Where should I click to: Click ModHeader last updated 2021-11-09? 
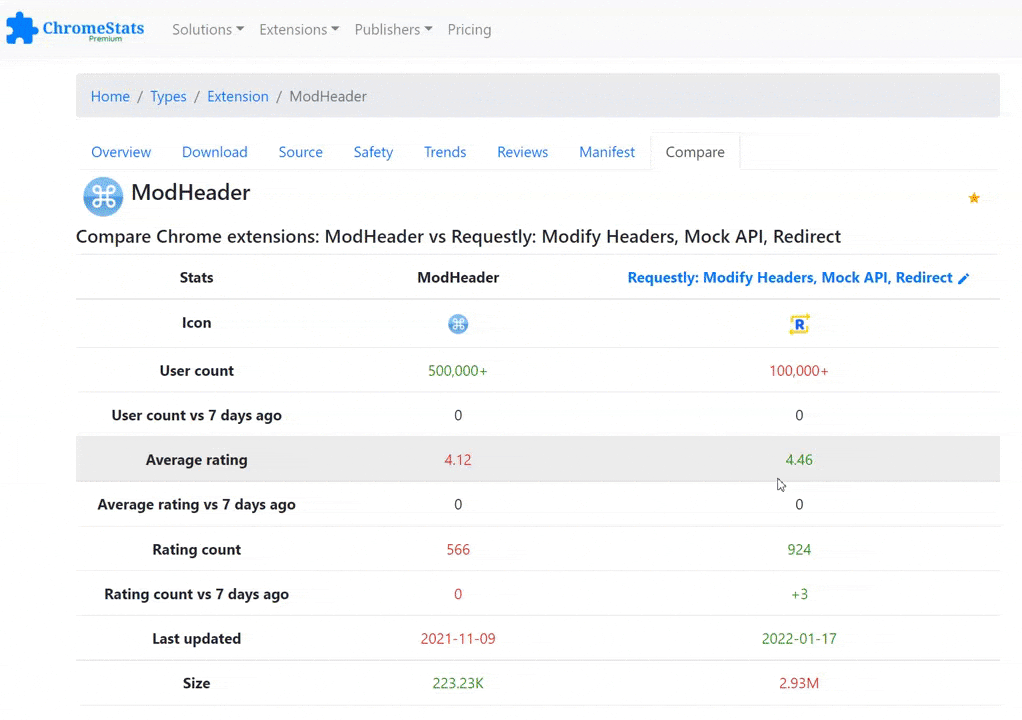pyautogui.click(x=458, y=639)
